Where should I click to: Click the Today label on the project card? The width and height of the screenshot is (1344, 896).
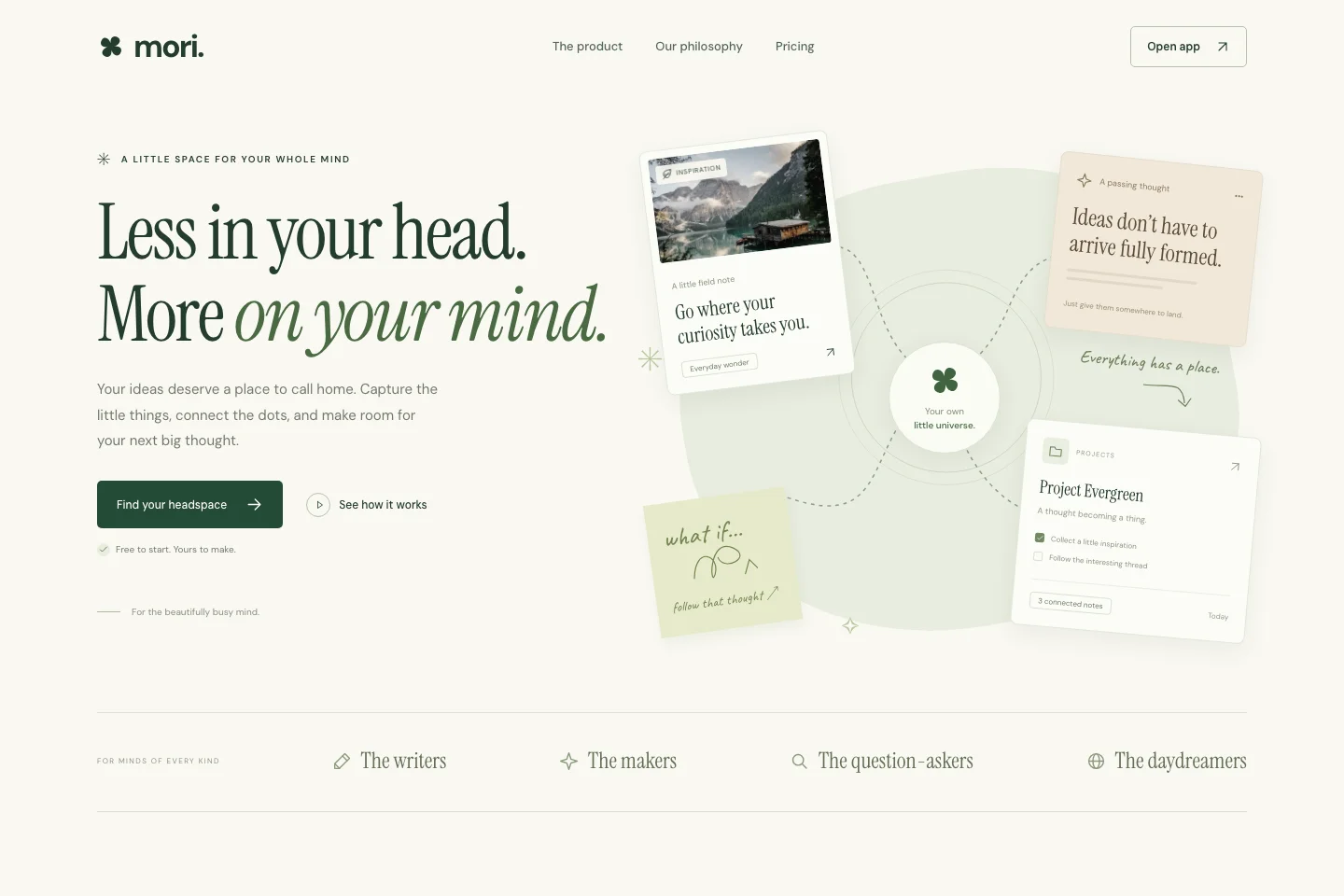click(x=1218, y=616)
